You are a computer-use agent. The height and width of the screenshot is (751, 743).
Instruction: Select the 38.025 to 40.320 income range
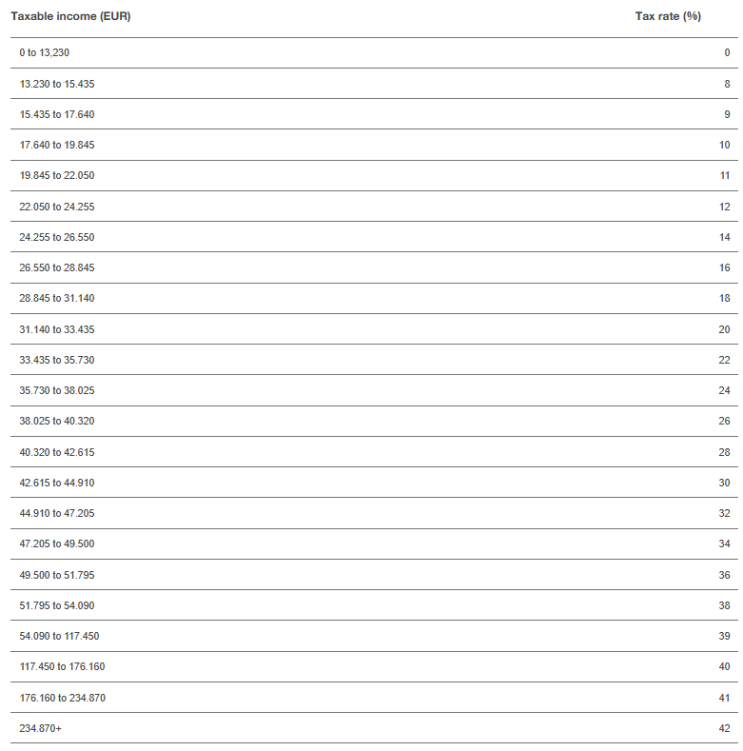(x=57, y=421)
